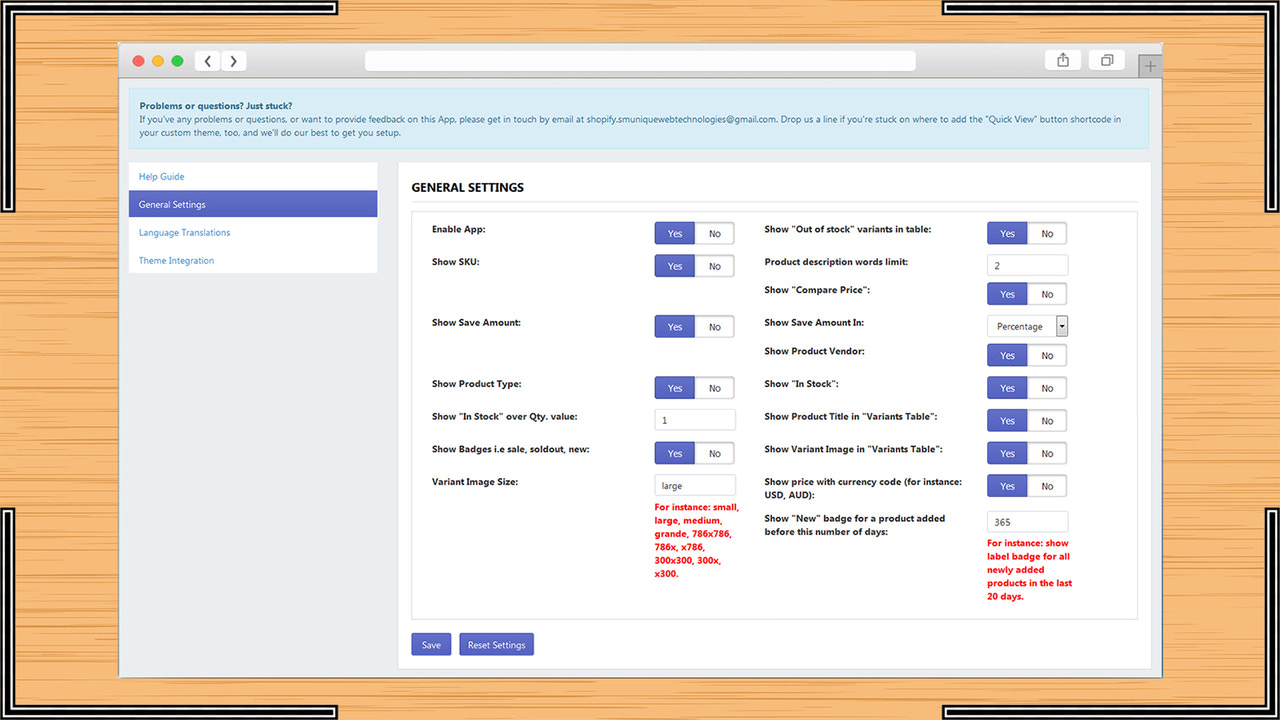Screen dimensions: 1280x720
Task: Hide Out of stock variants in table
Action: point(1047,232)
